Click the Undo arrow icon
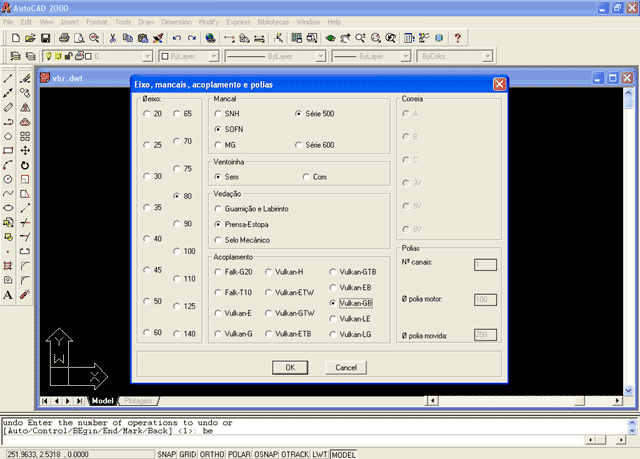The image size is (640, 459). click(x=177, y=38)
